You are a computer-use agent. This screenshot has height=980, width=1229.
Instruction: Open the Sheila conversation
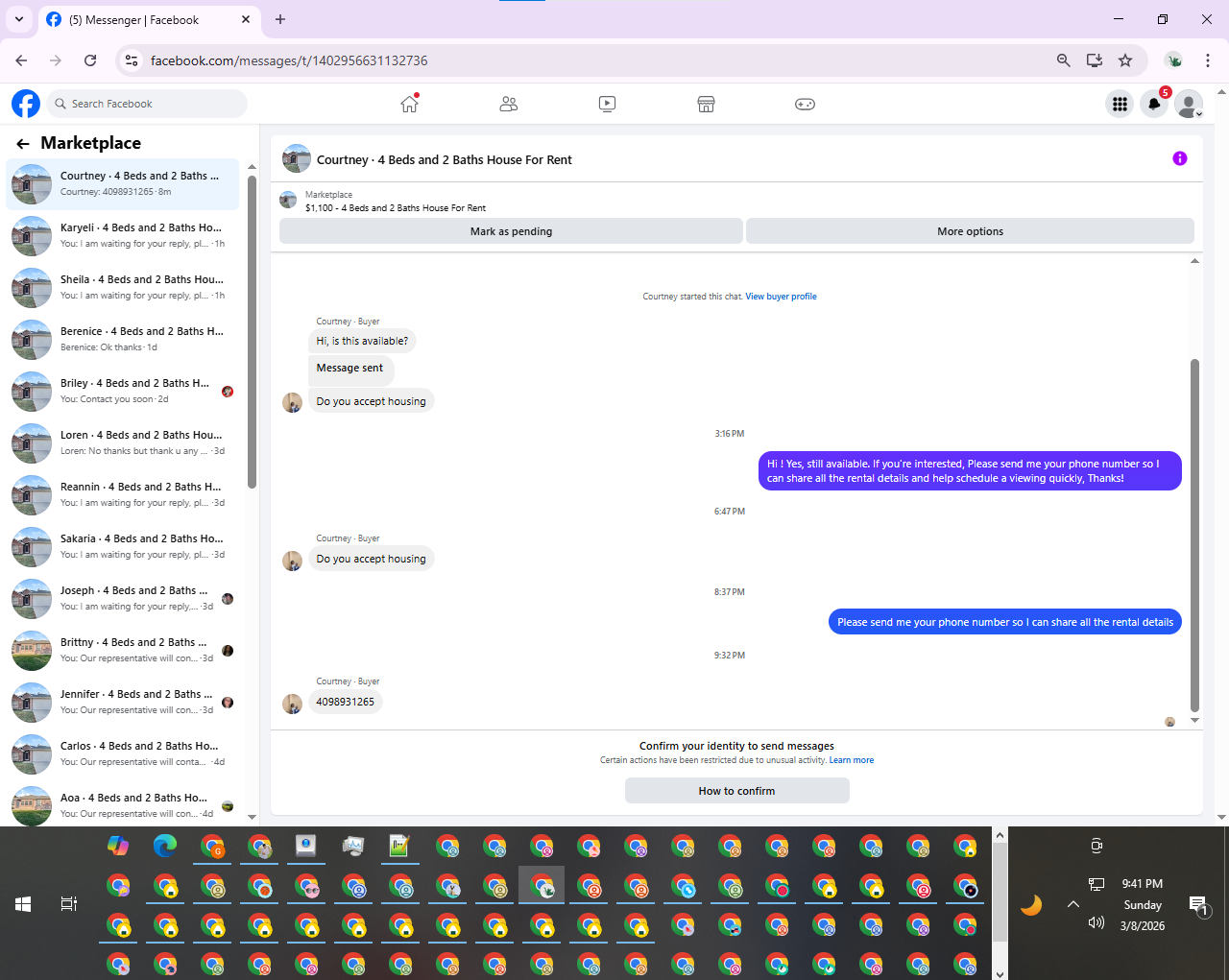123,287
